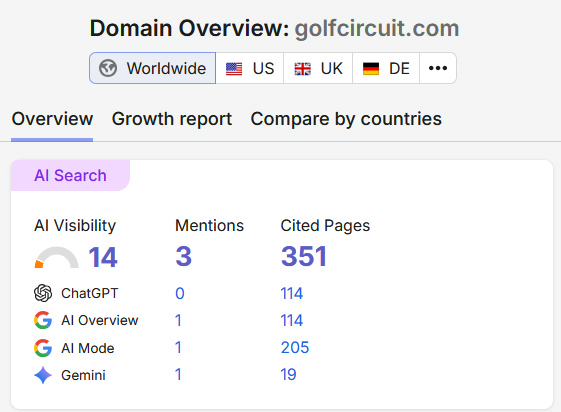Open AI Mode cited pages 205
The image size is (561, 412).
click(x=295, y=348)
